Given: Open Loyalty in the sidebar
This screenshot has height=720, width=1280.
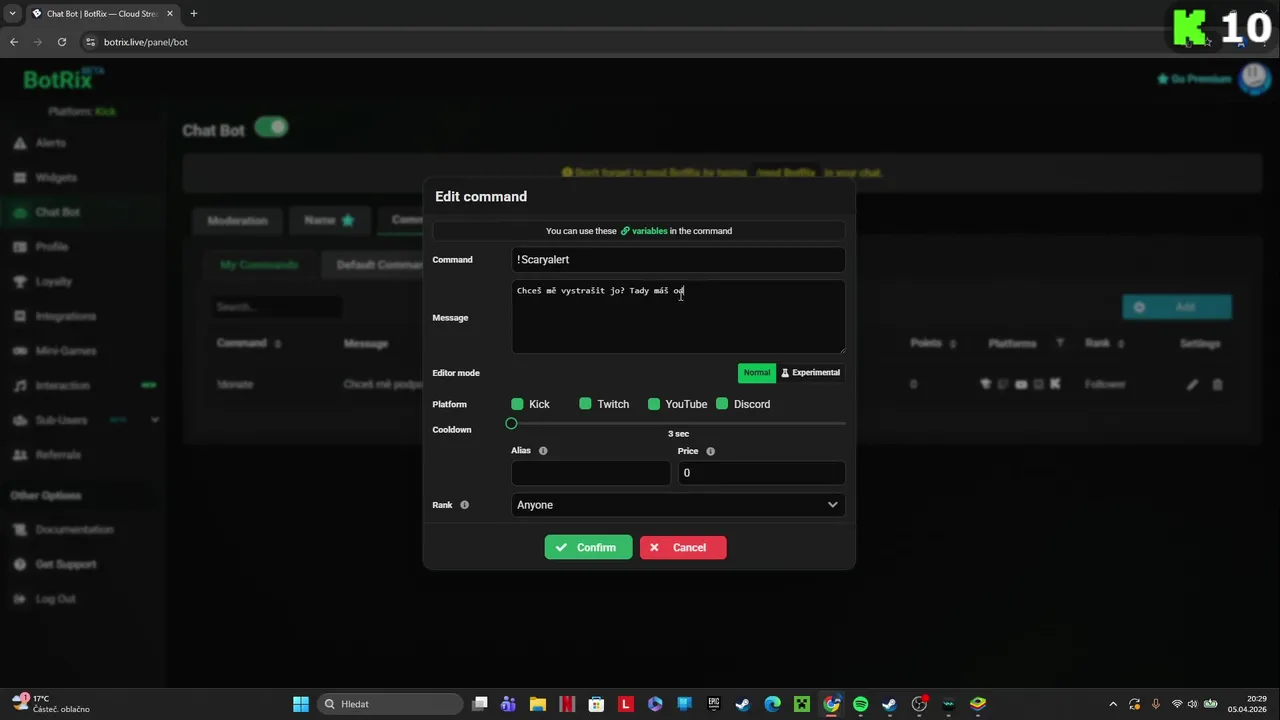Looking at the screenshot, I should [x=53, y=282].
